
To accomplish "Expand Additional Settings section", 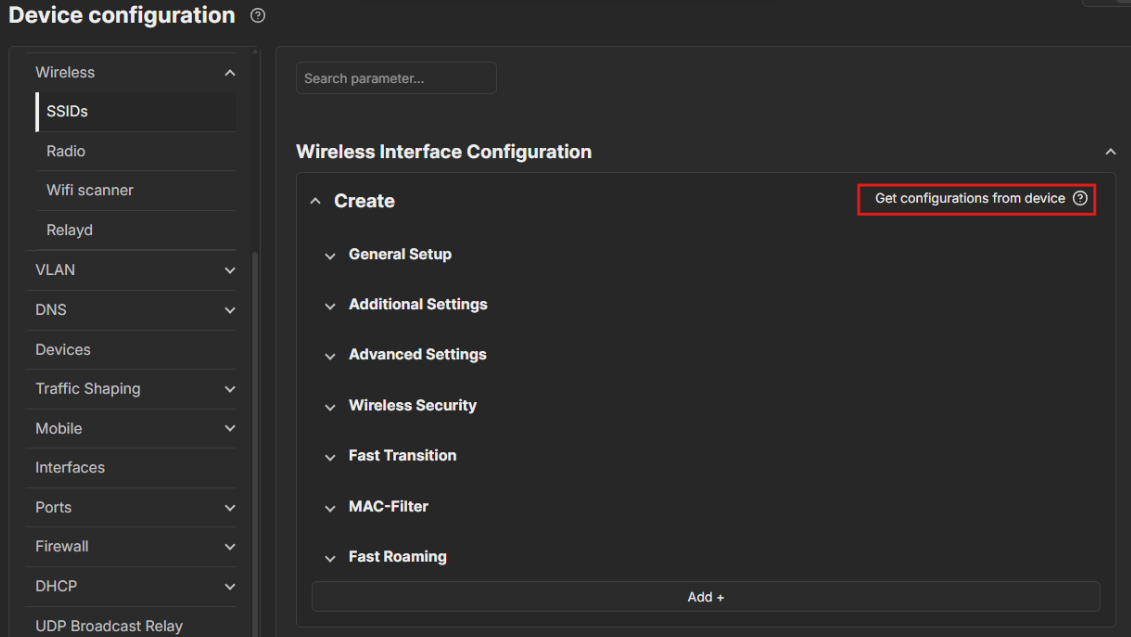I will coord(330,306).
